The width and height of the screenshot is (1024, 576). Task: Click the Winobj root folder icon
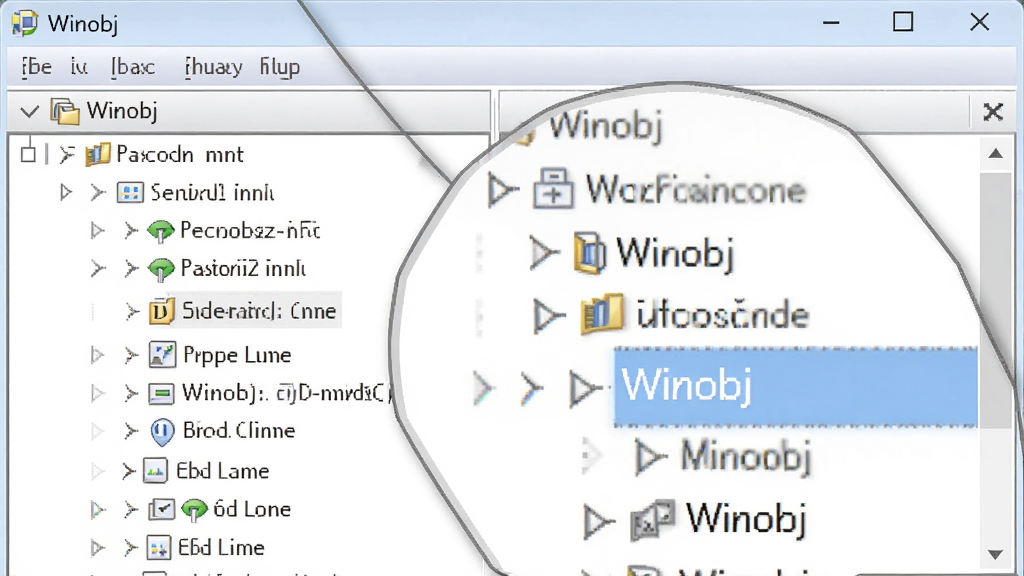[x=65, y=111]
